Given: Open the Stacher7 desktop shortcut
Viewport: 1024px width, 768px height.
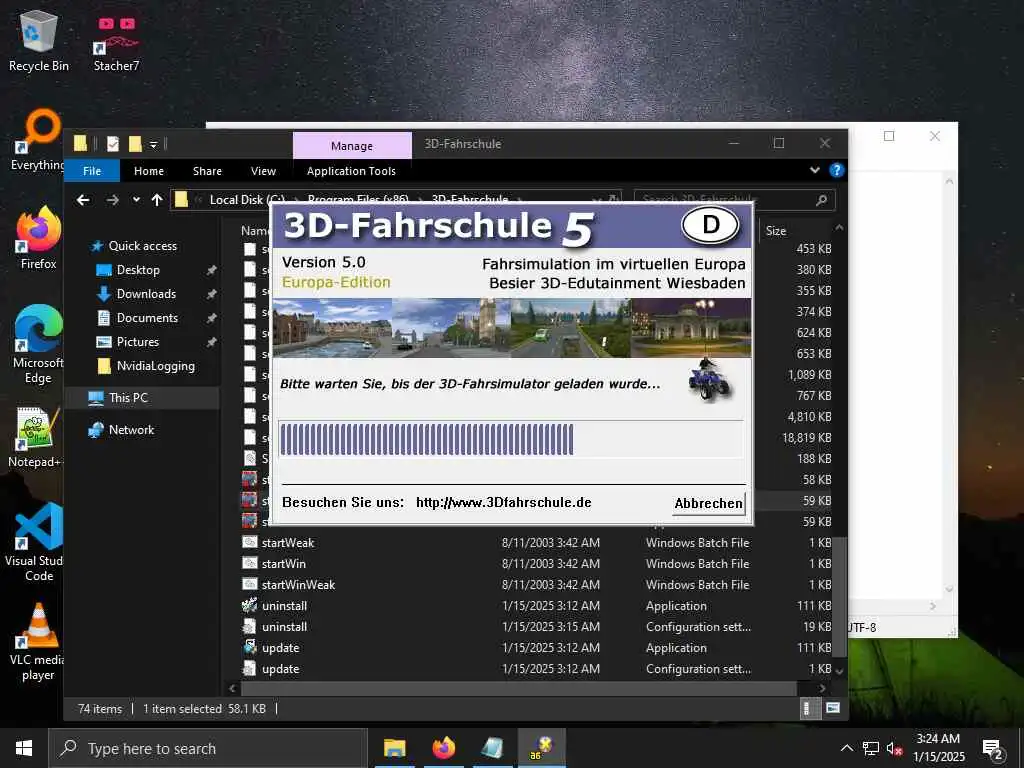Looking at the screenshot, I should pos(116,43).
